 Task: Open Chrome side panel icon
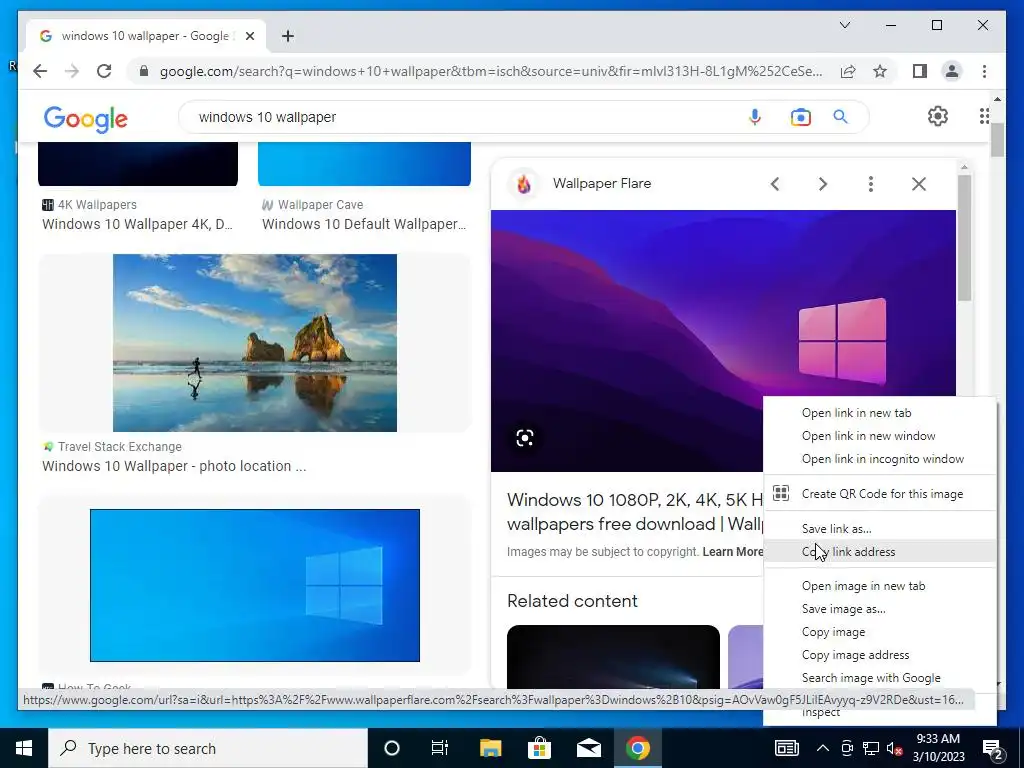(920, 71)
